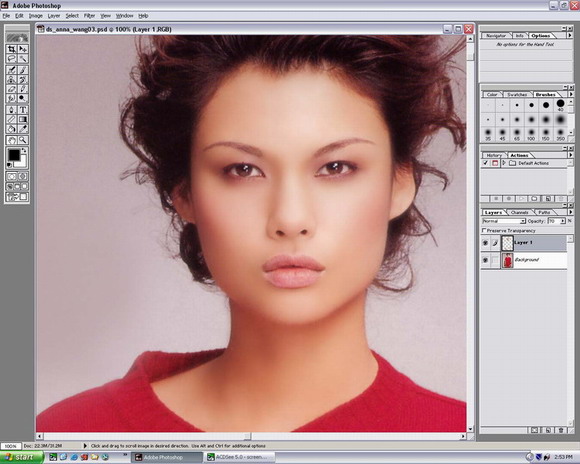Switch to the Paths tab
580x464 pixels.
point(544,212)
